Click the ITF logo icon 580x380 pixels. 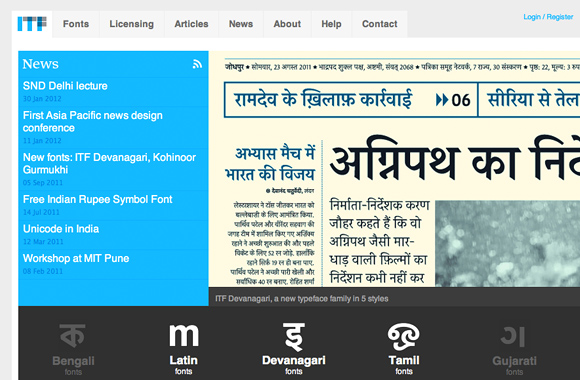32,24
